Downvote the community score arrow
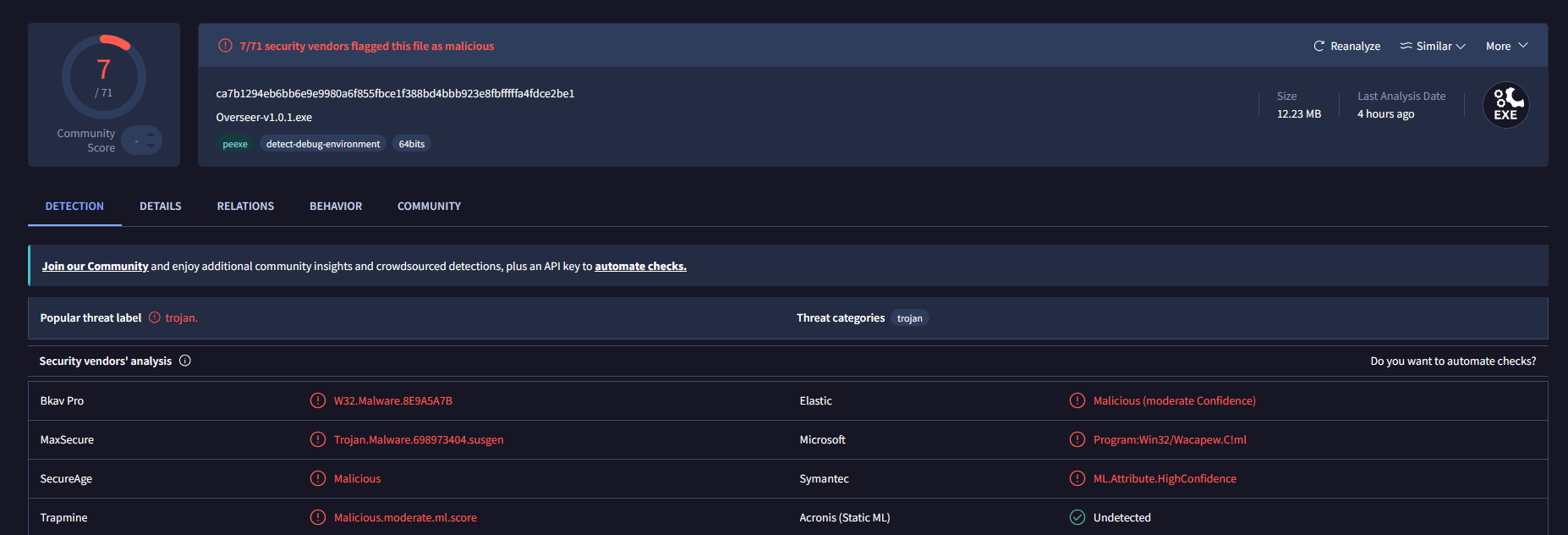Screen dimensions: 1568x535 point(151,146)
